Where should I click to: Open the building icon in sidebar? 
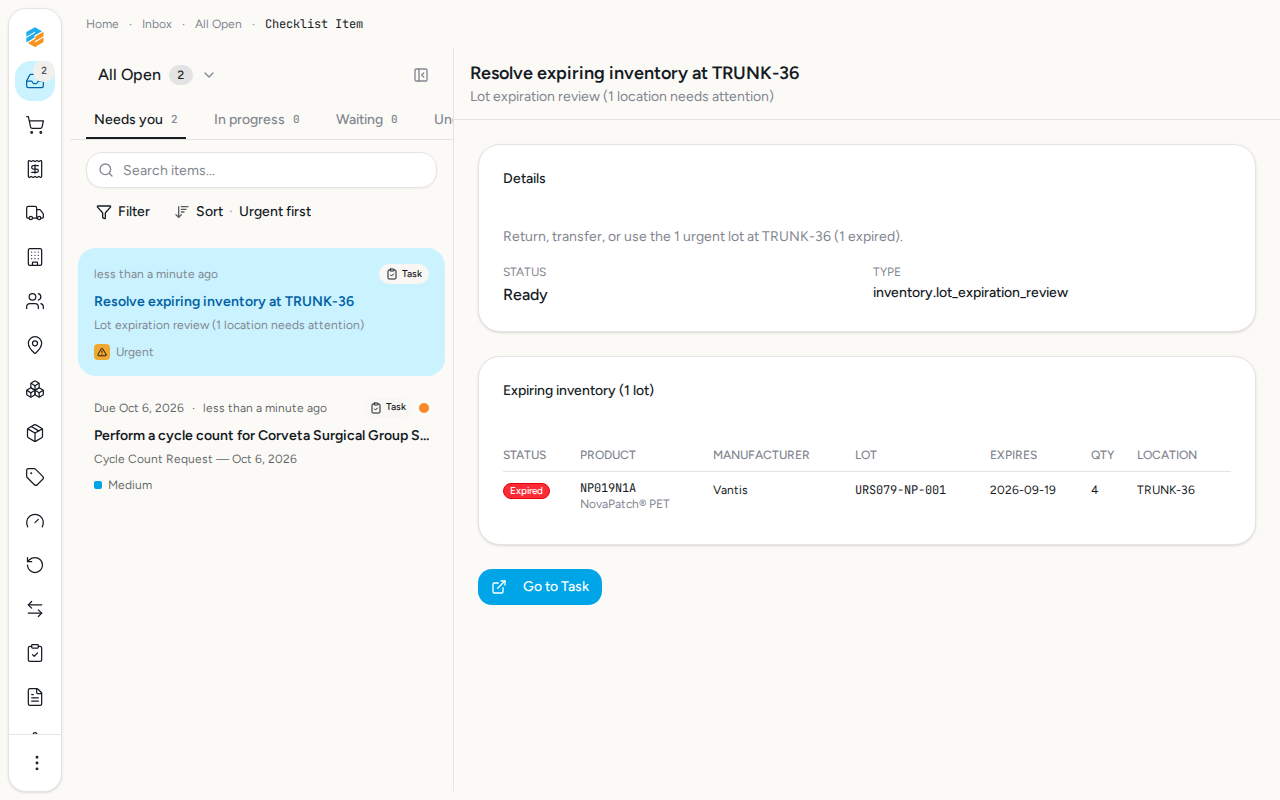(35, 257)
